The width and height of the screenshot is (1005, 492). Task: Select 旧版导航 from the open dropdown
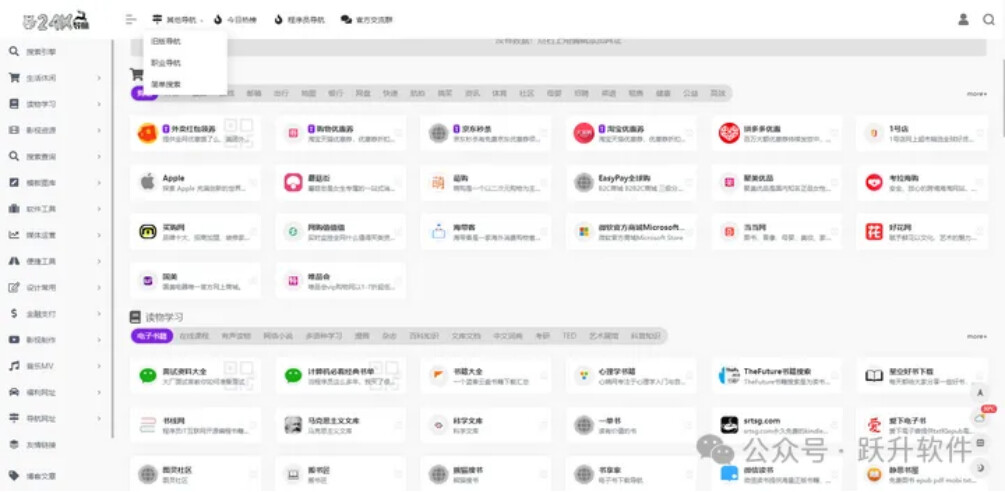tap(166, 42)
